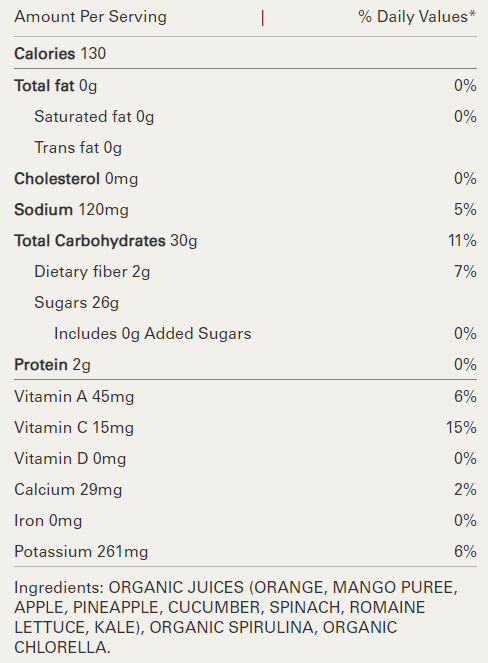Click the Vitamin C 15mg row

pos(245,427)
